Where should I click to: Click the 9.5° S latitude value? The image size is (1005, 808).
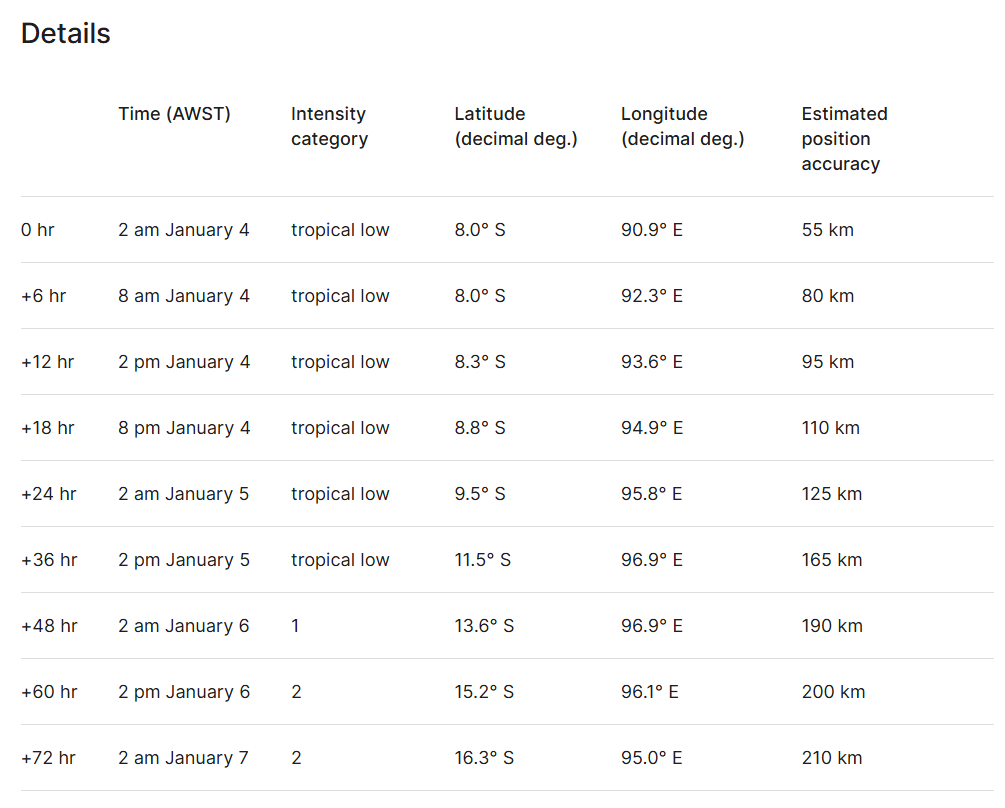point(480,494)
